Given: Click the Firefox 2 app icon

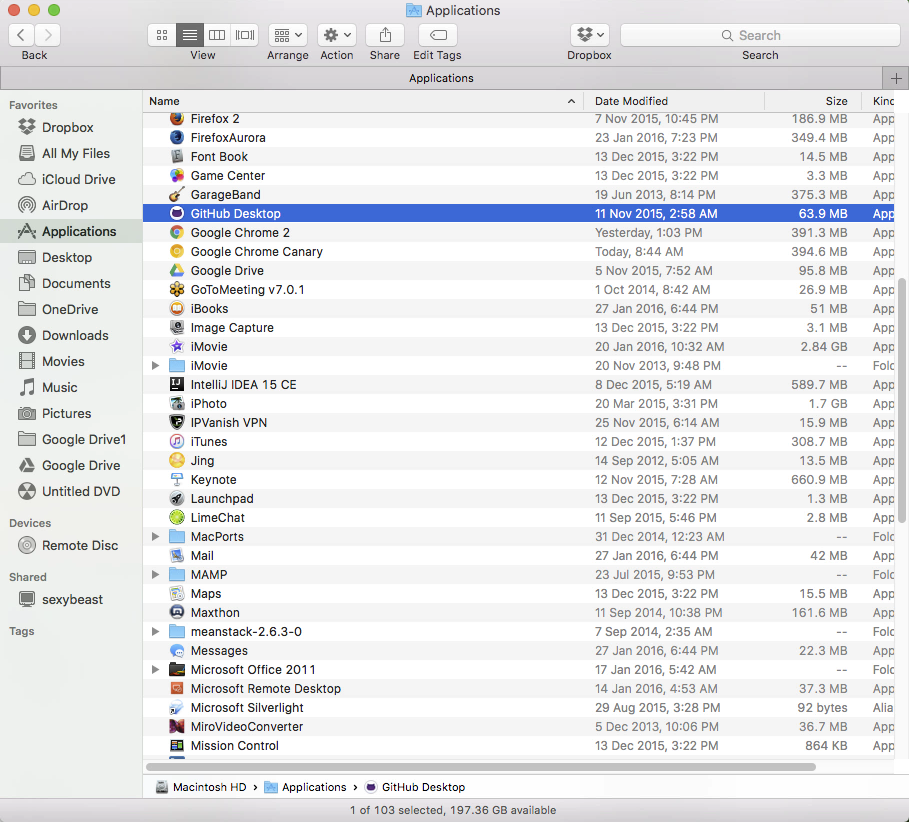Looking at the screenshot, I should tap(177, 119).
